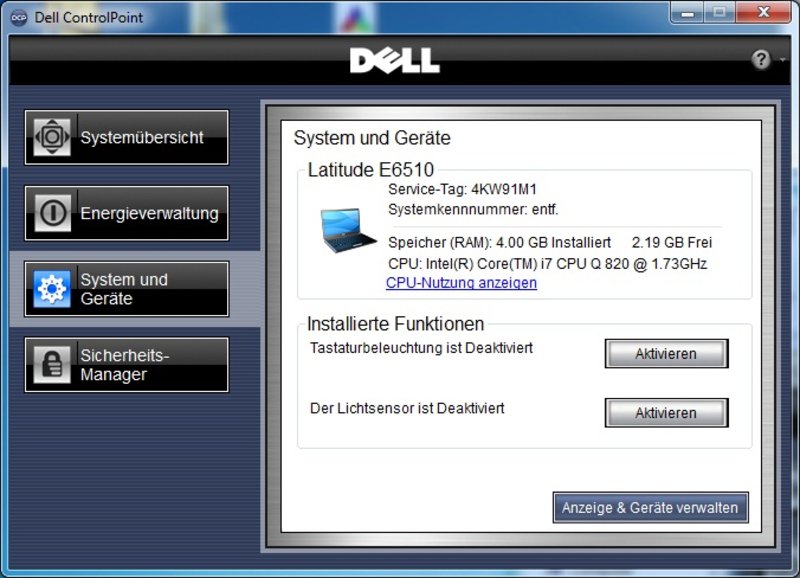Click the Energieverwaltung power icon
The height and width of the screenshot is (578, 800).
pos(52,213)
